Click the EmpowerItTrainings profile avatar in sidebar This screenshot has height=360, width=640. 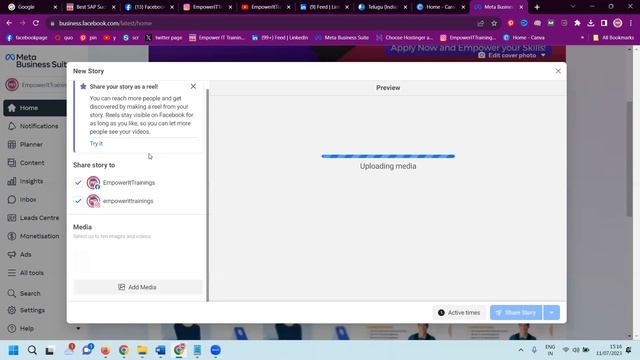pos(12,85)
